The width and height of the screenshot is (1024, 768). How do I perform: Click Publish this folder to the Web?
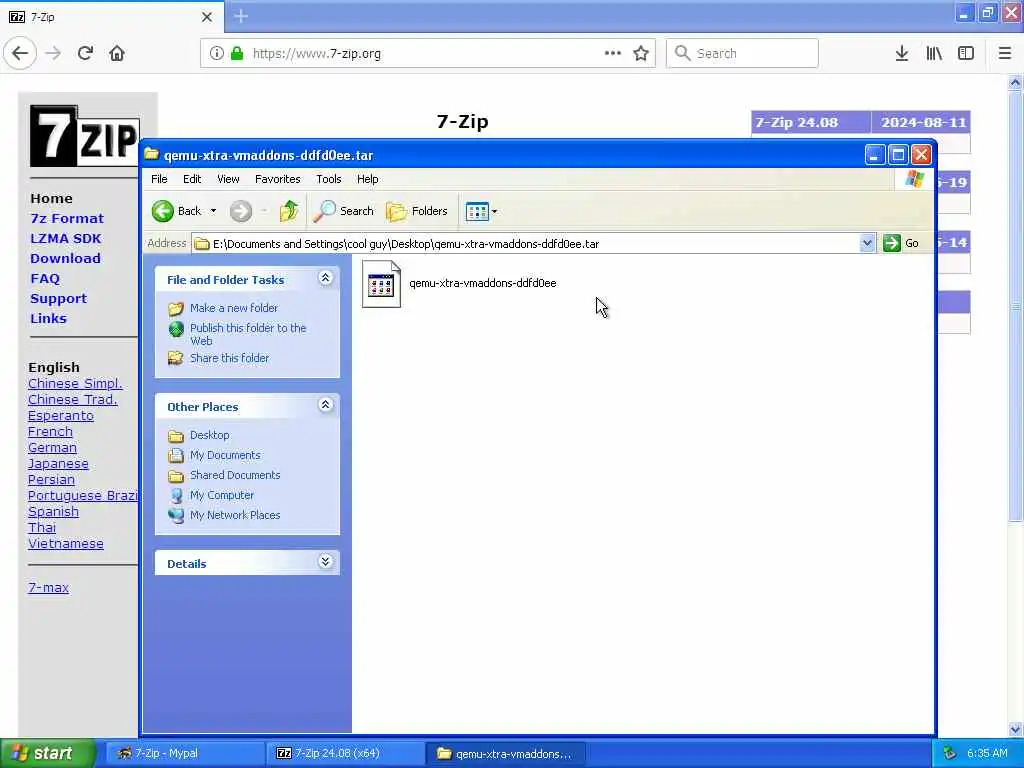248,334
